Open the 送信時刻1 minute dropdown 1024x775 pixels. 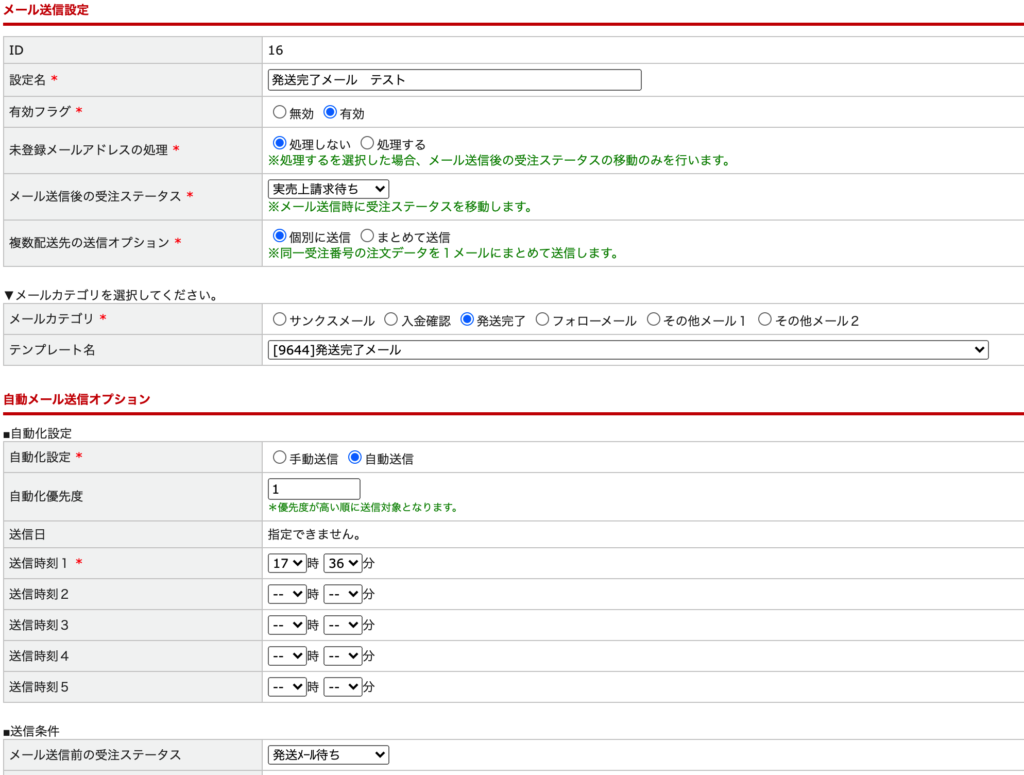(342, 563)
